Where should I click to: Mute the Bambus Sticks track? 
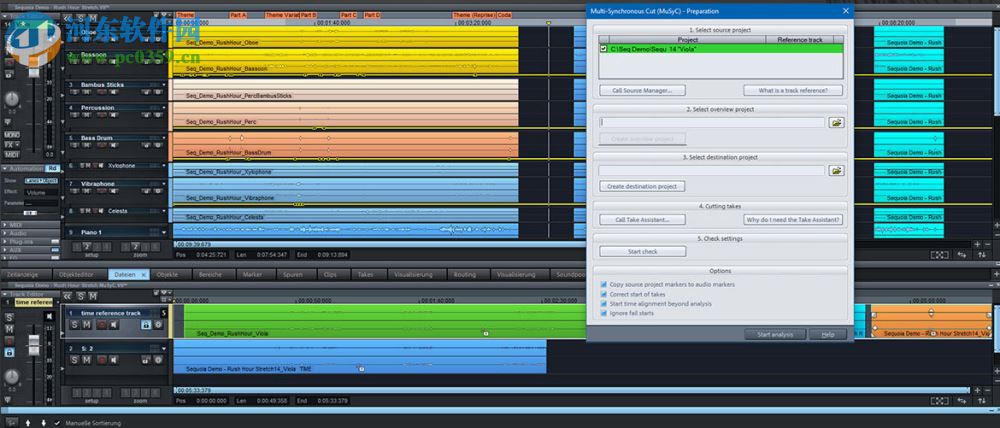point(87,92)
